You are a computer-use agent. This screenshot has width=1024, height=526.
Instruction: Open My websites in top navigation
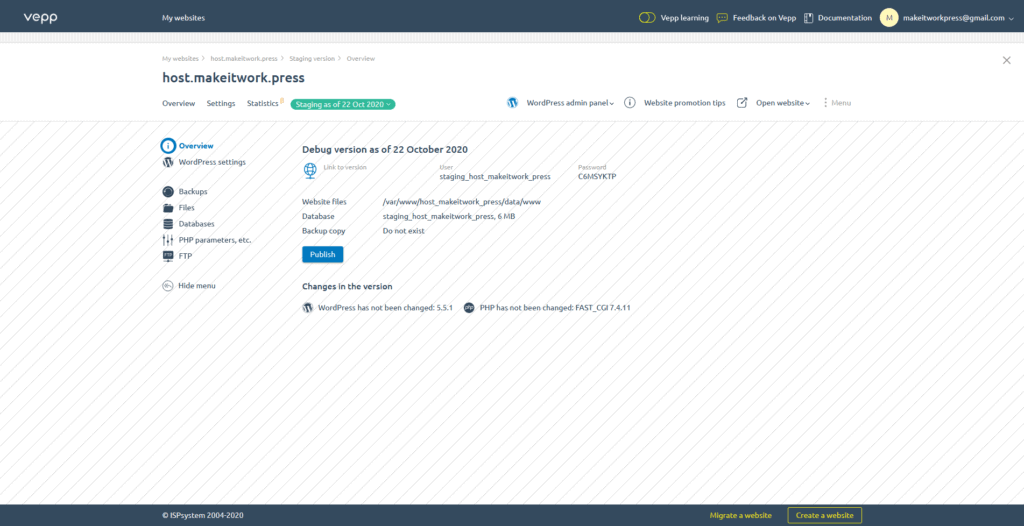pos(184,18)
